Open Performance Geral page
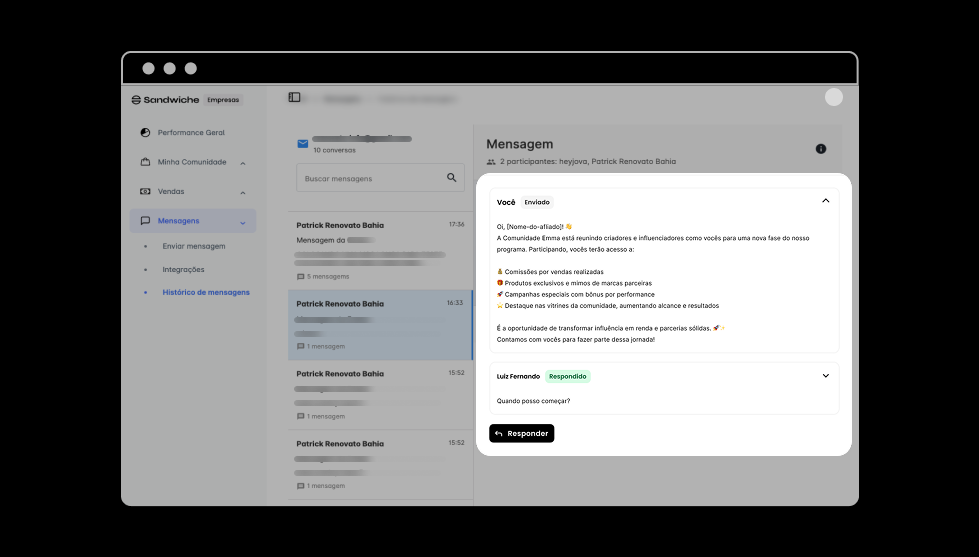This screenshot has height=557, width=979. 192,132
